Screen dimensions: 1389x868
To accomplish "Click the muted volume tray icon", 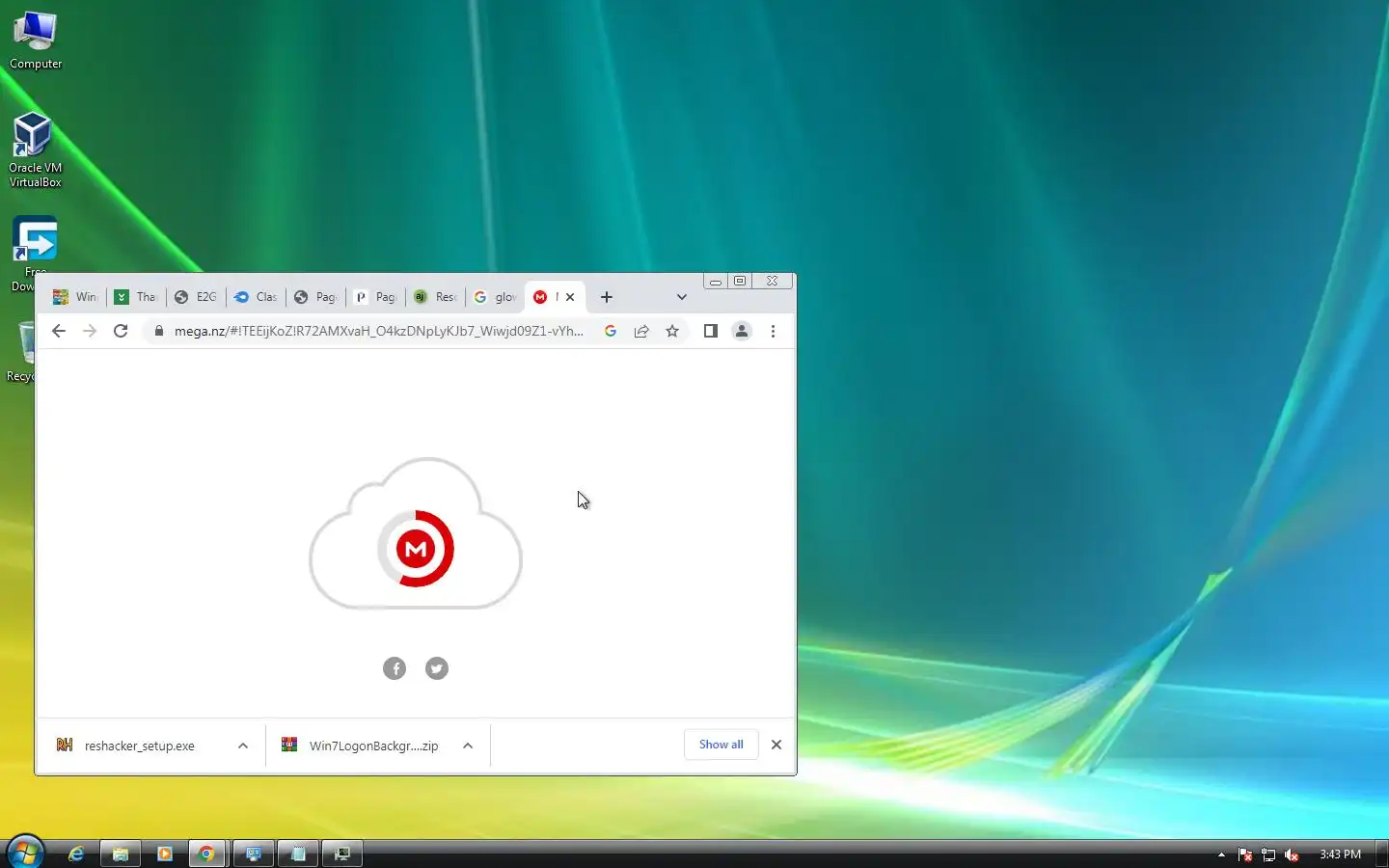I will pyautogui.click(x=1292, y=854).
